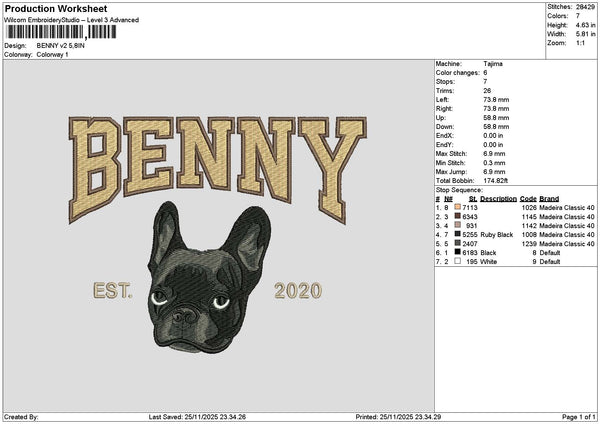Click the EndX label
Image resolution: width=600 pixels, height=424 pixels.
click(445, 135)
